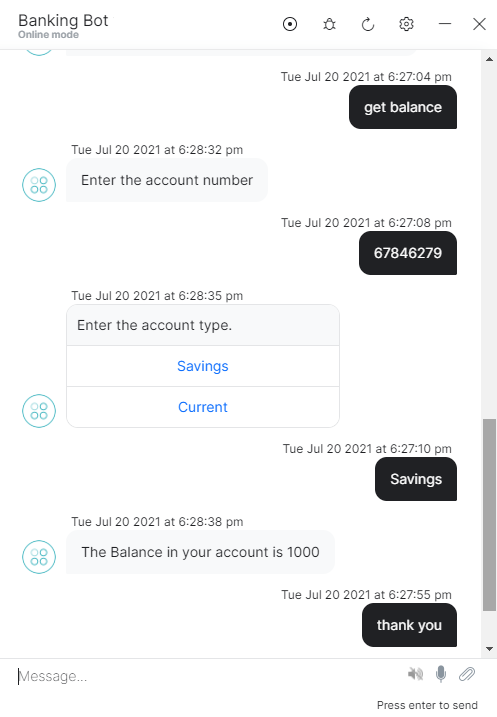Close the Banking Bot chat window
This screenshot has width=497, height=717.
(x=479, y=24)
